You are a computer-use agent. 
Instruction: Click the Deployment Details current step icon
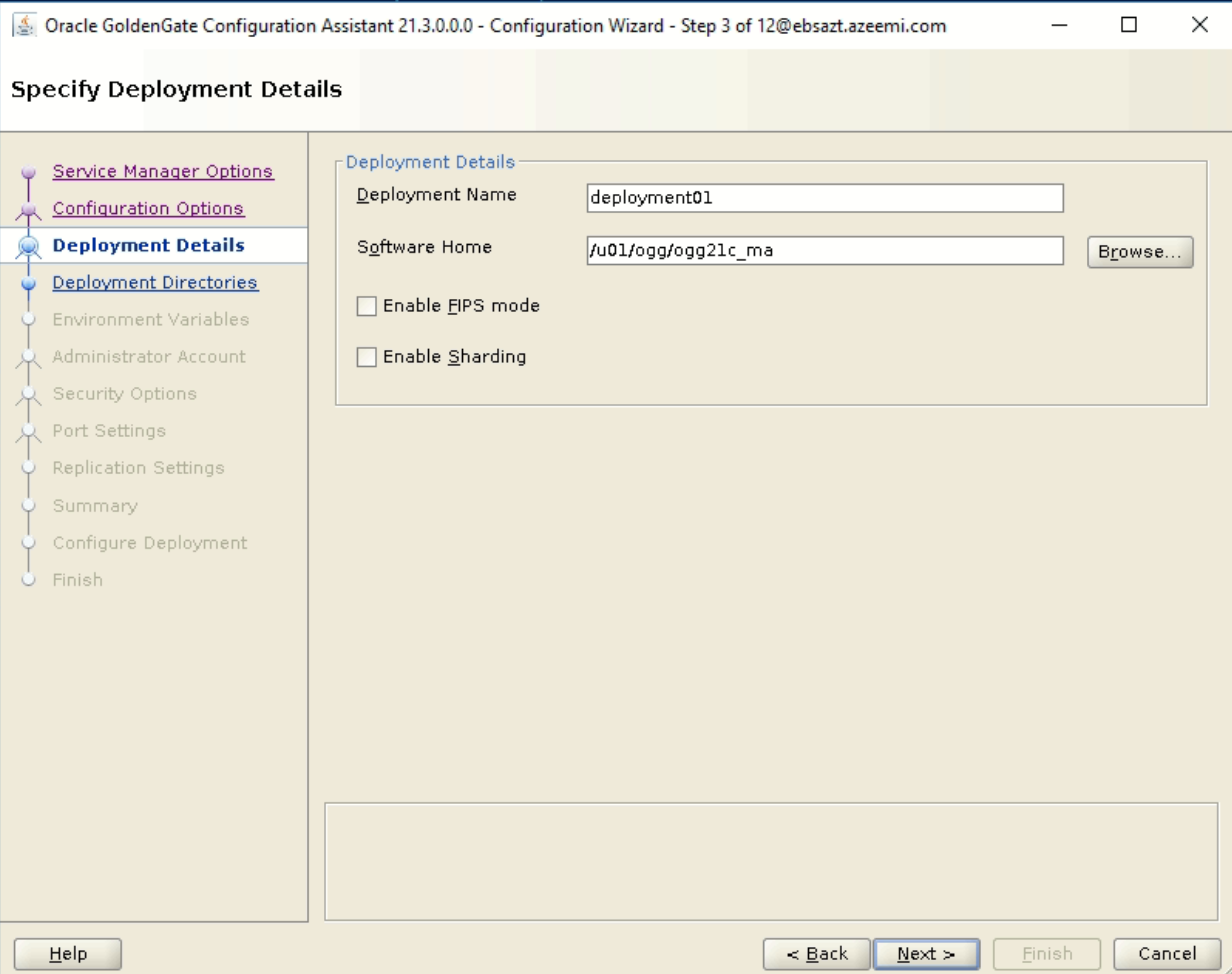29,246
